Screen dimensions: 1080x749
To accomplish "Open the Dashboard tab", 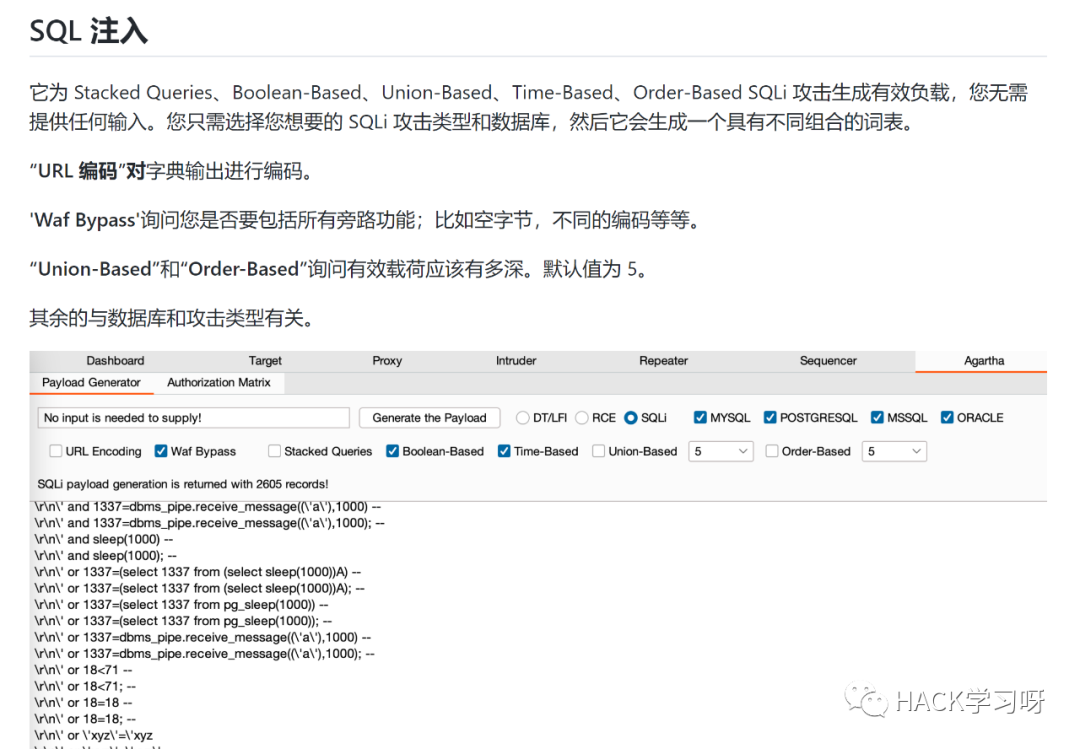I will coord(115,360).
